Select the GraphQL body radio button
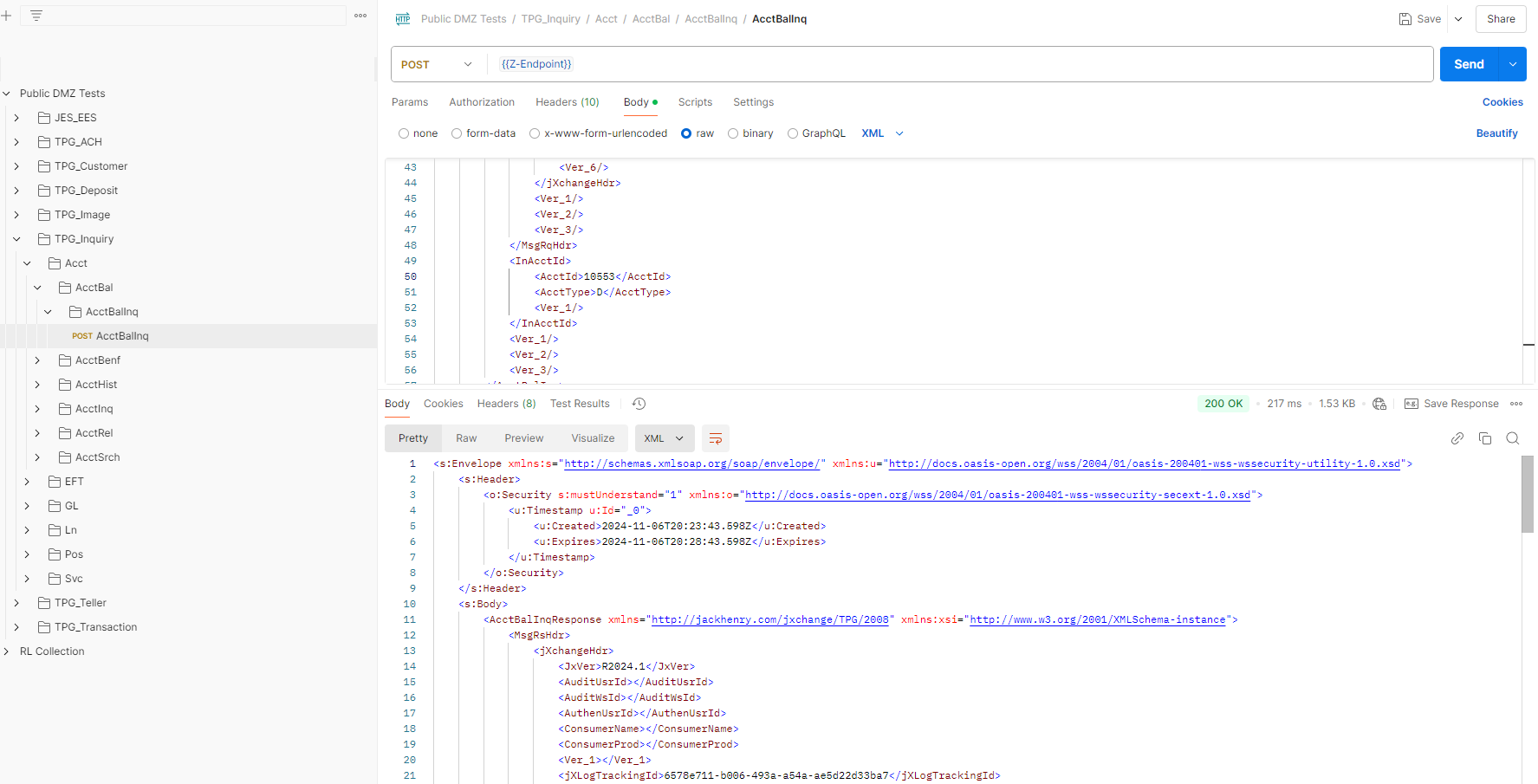 tap(793, 133)
